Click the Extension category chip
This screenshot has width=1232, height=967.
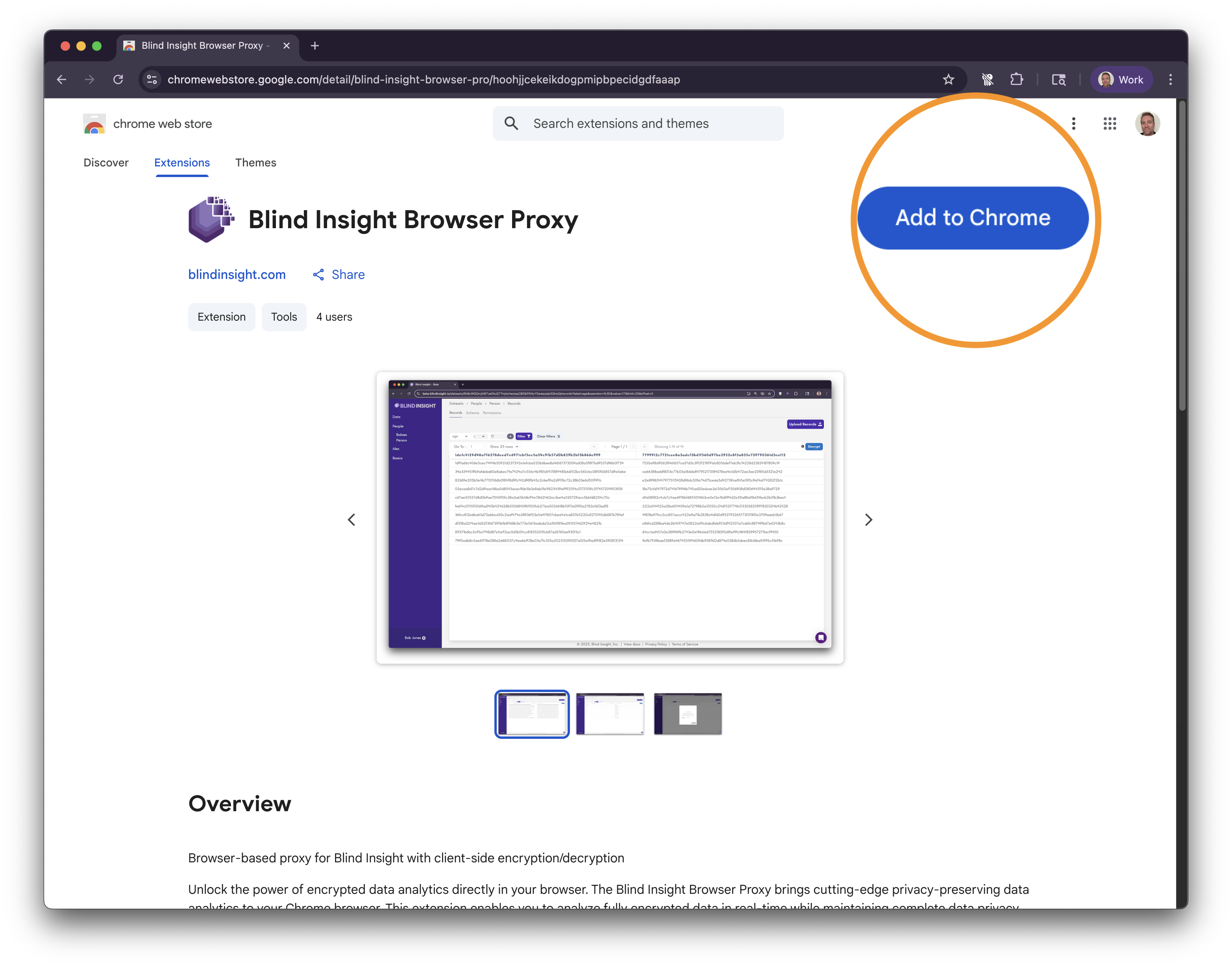coord(222,317)
